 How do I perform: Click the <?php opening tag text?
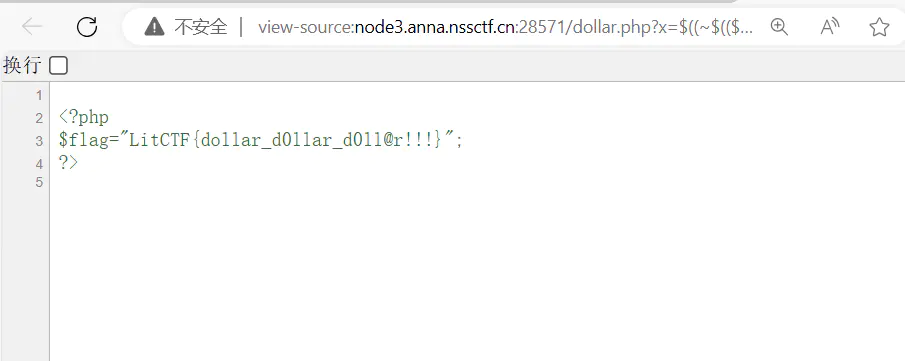tap(84, 118)
